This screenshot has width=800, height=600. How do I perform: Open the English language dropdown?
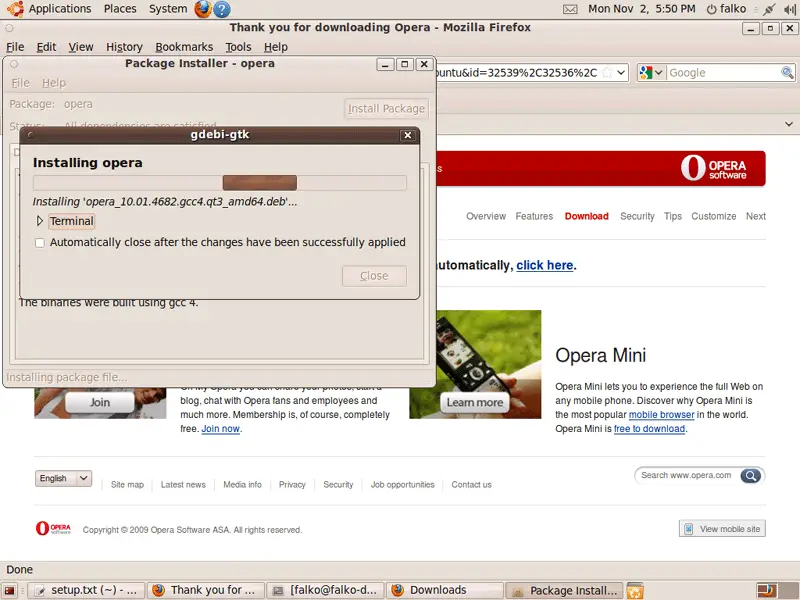[63, 479]
